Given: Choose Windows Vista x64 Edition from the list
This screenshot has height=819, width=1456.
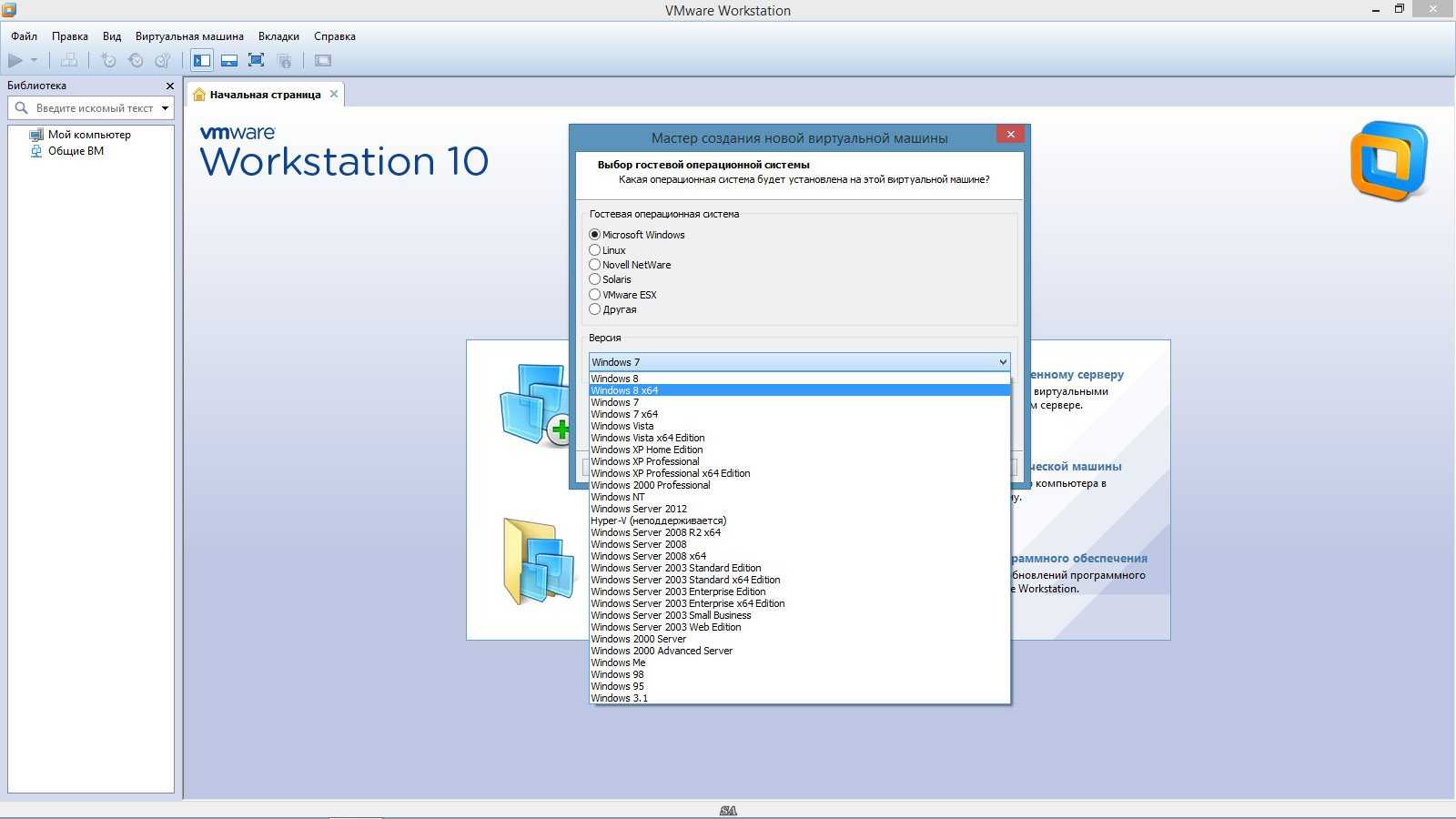Looking at the screenshot, I should pyautogui.click(x=799, y=438).
